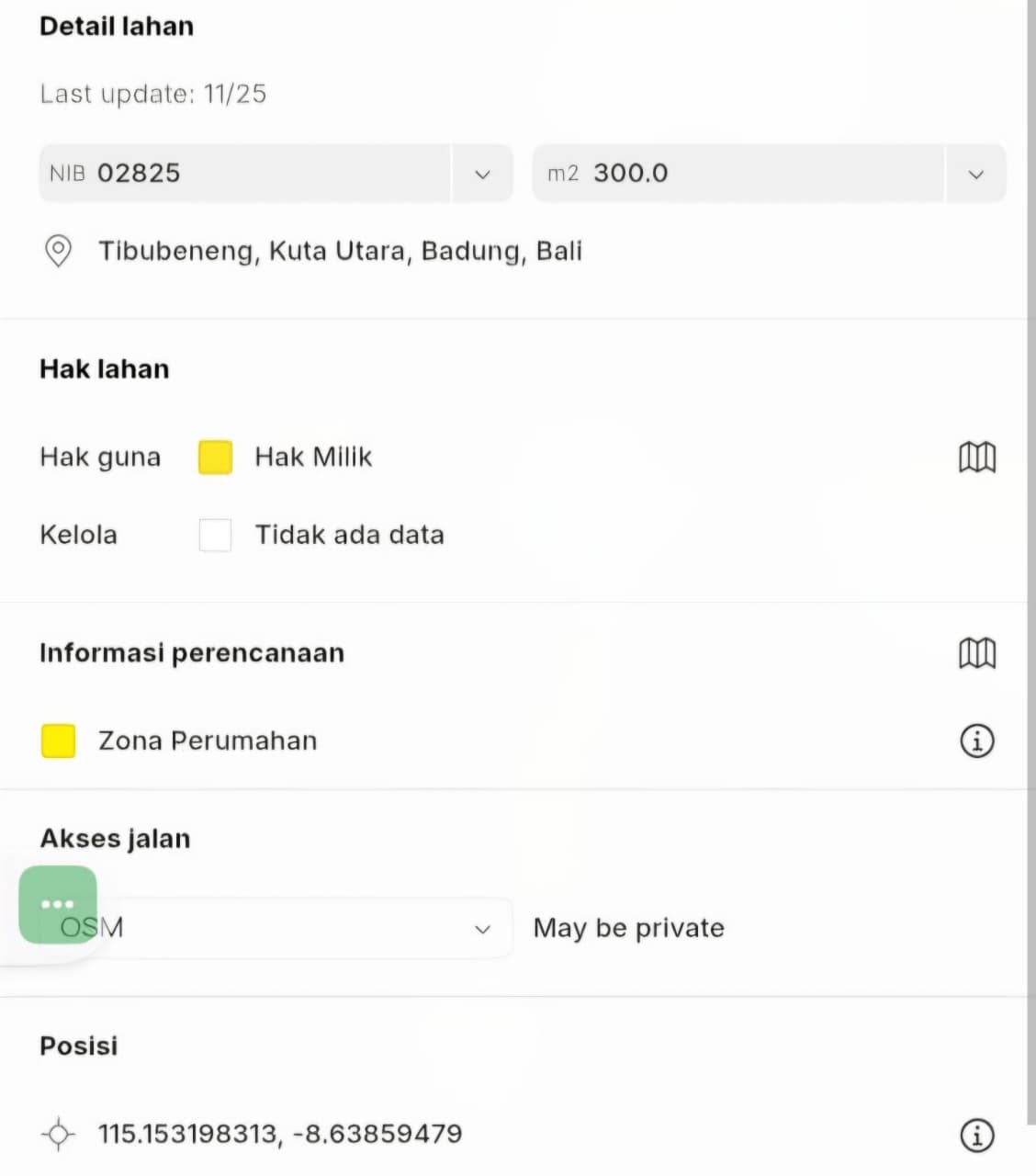Click the map icon beside Hak Milik
The height and width of the screenshot is (1176, 1036).
tap(977, 457)
